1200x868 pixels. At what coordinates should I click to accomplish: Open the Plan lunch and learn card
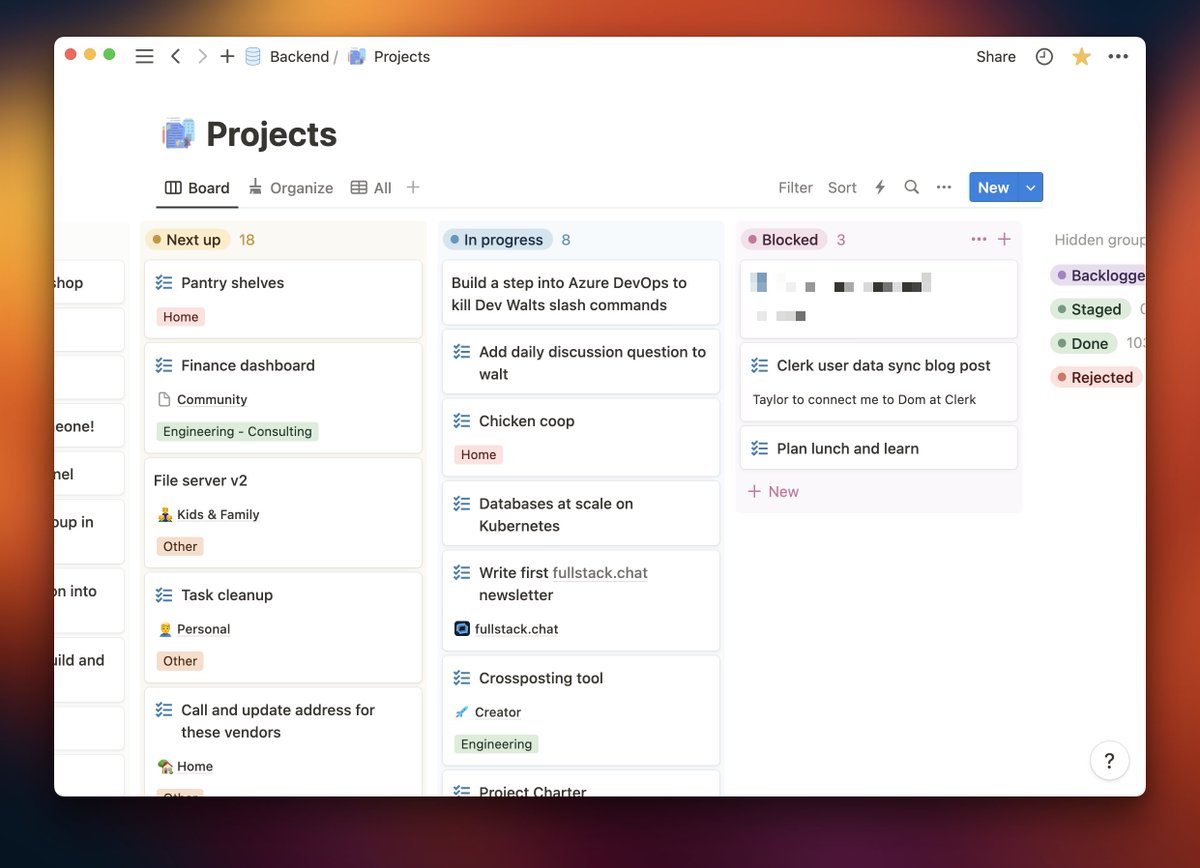tap(879, 448)
